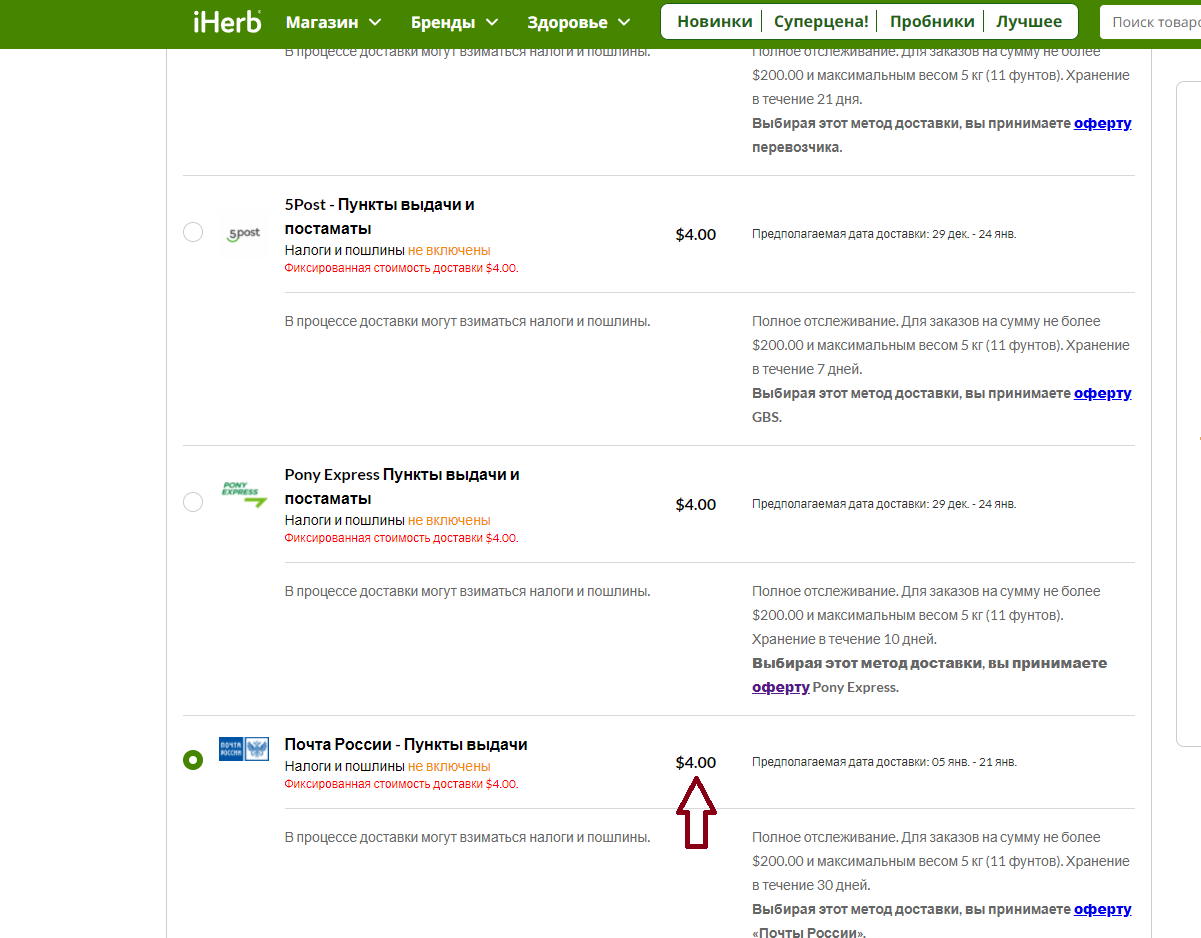Image resolution: width=1201 pixels, height=938 pixels.
Task: Click Почта России fixed delivery cost red note
Action: click(x=401, y=784)
